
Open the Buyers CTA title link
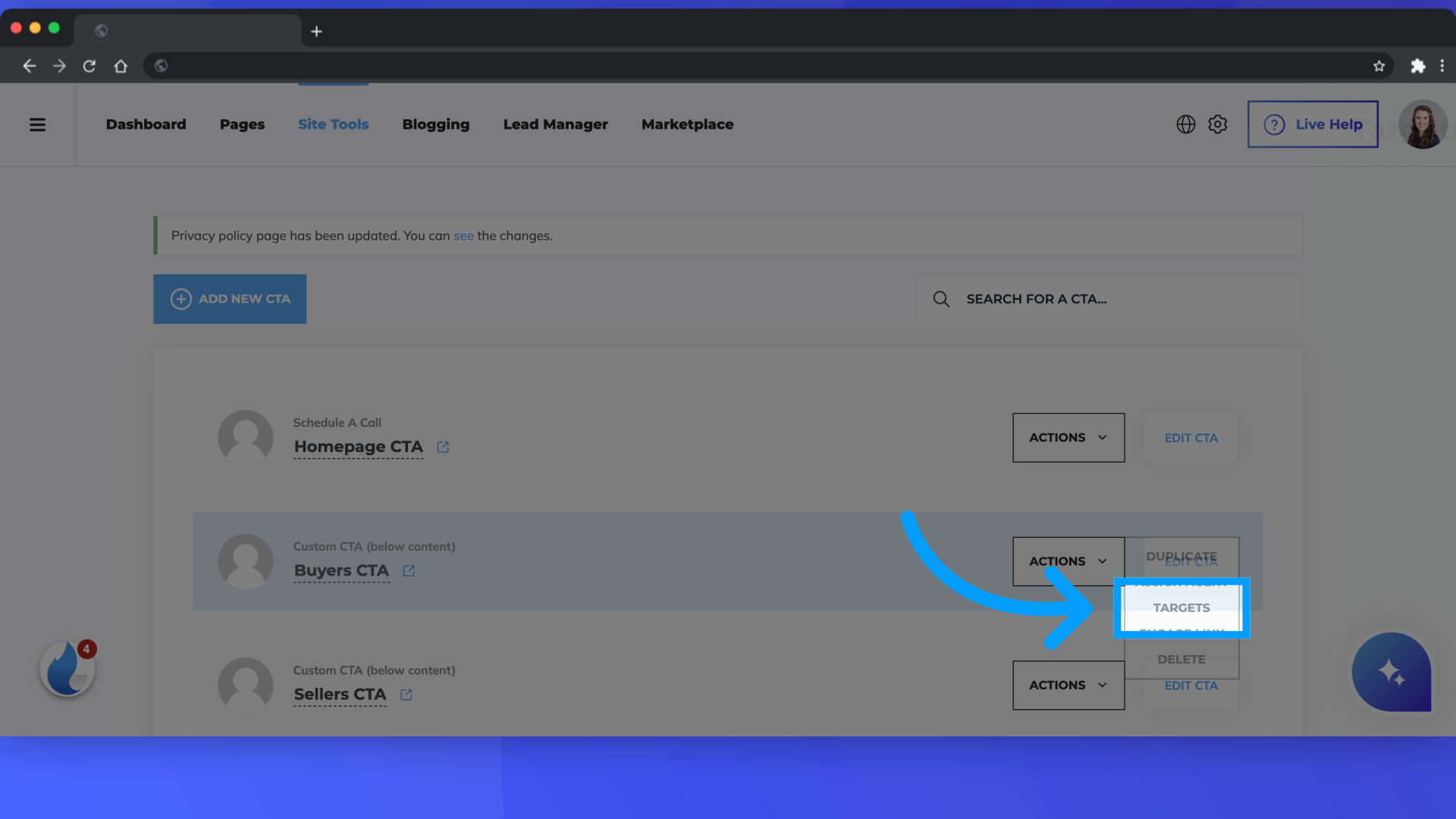point(341,571)
